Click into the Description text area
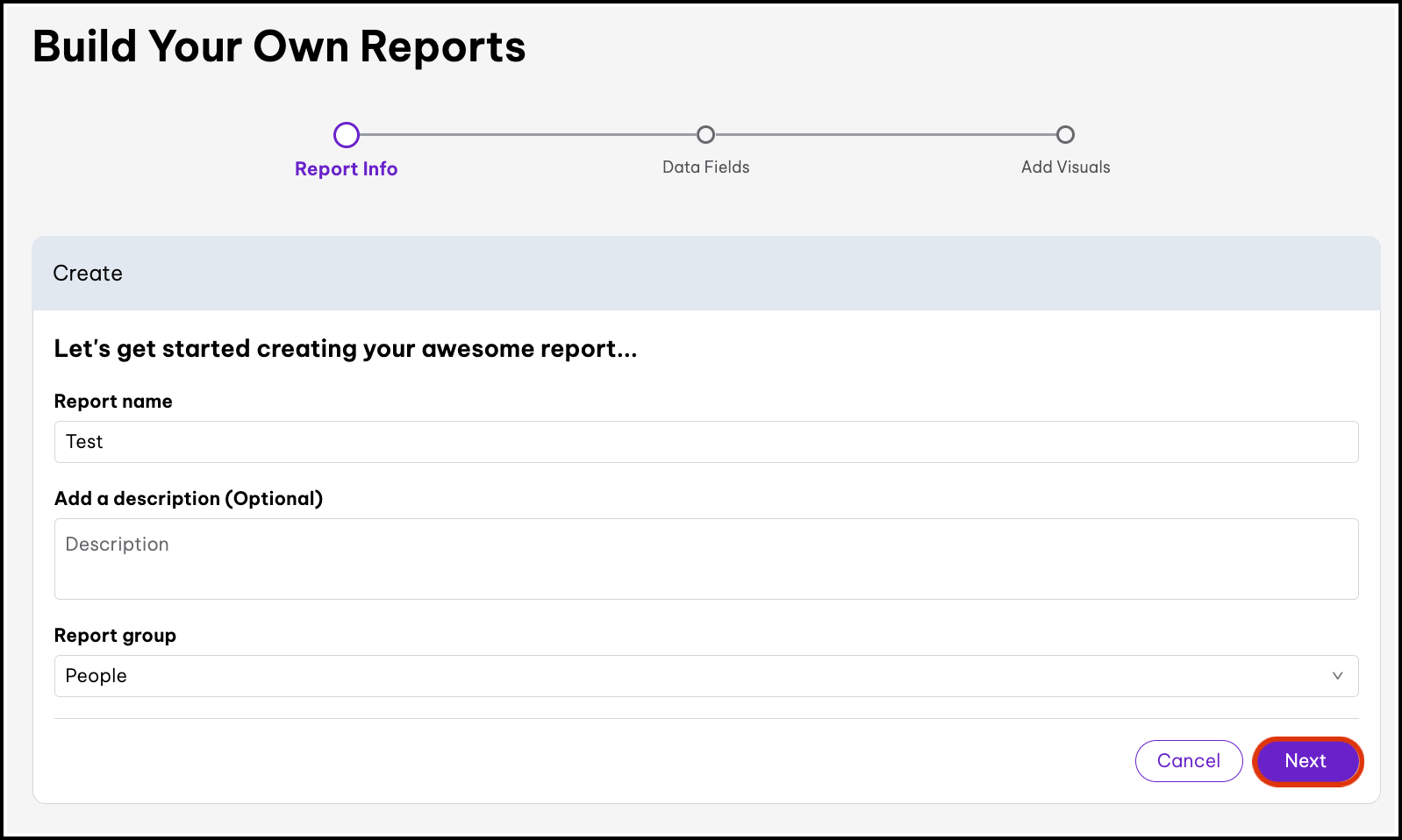The width and height of the screenshot is (1402, 840). [x=705, y=559]
